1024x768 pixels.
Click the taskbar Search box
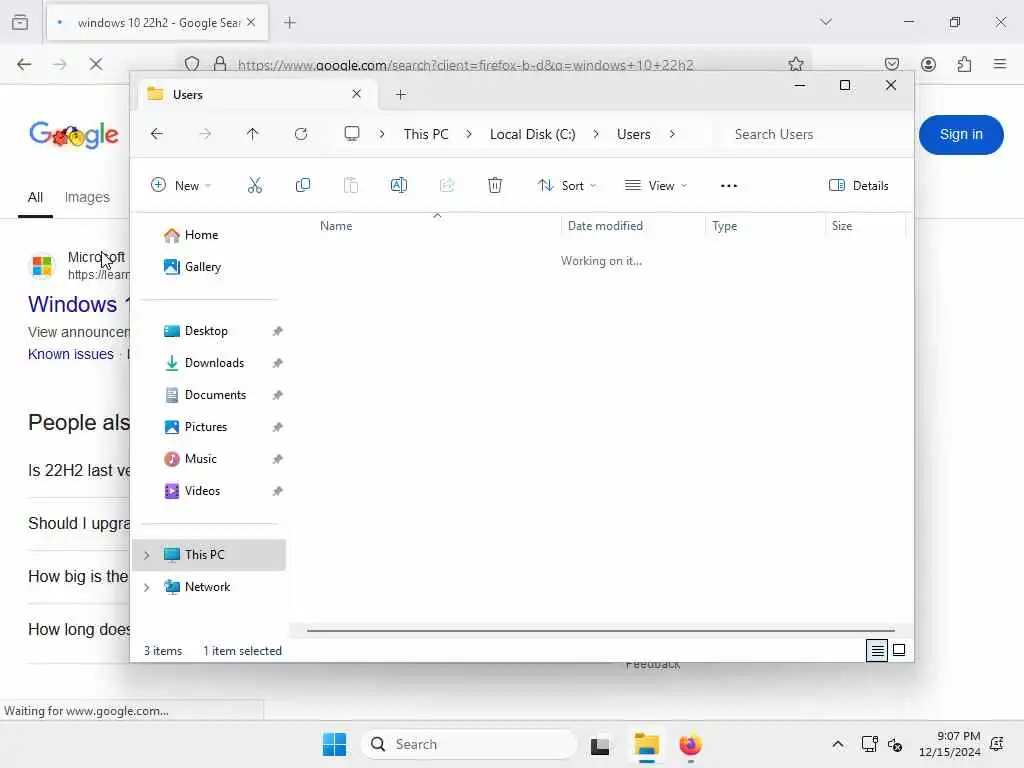coord(469,744)
